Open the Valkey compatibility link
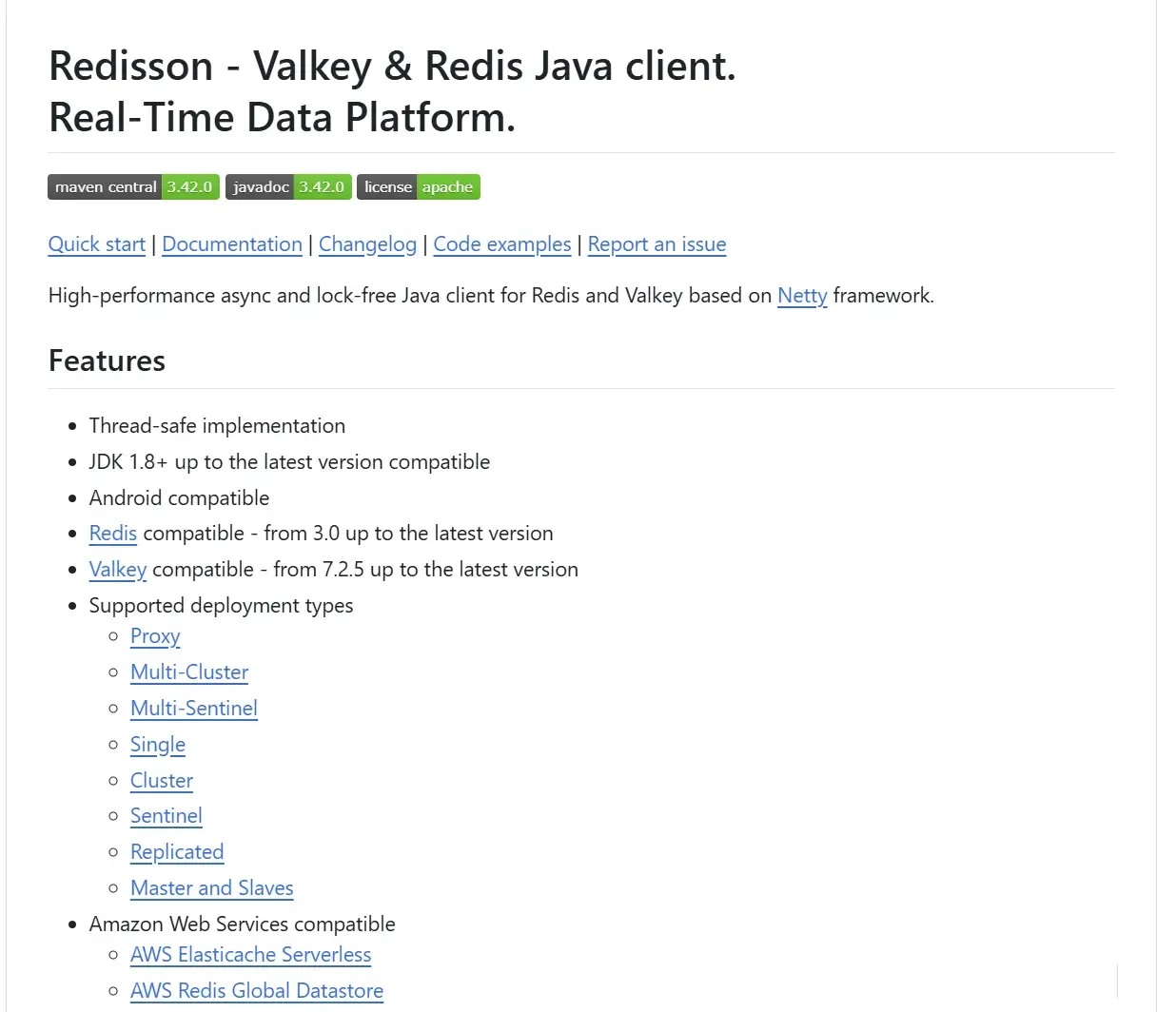Image resolution: width=1176 pixels, height=1012 pixels. [118, 570]
